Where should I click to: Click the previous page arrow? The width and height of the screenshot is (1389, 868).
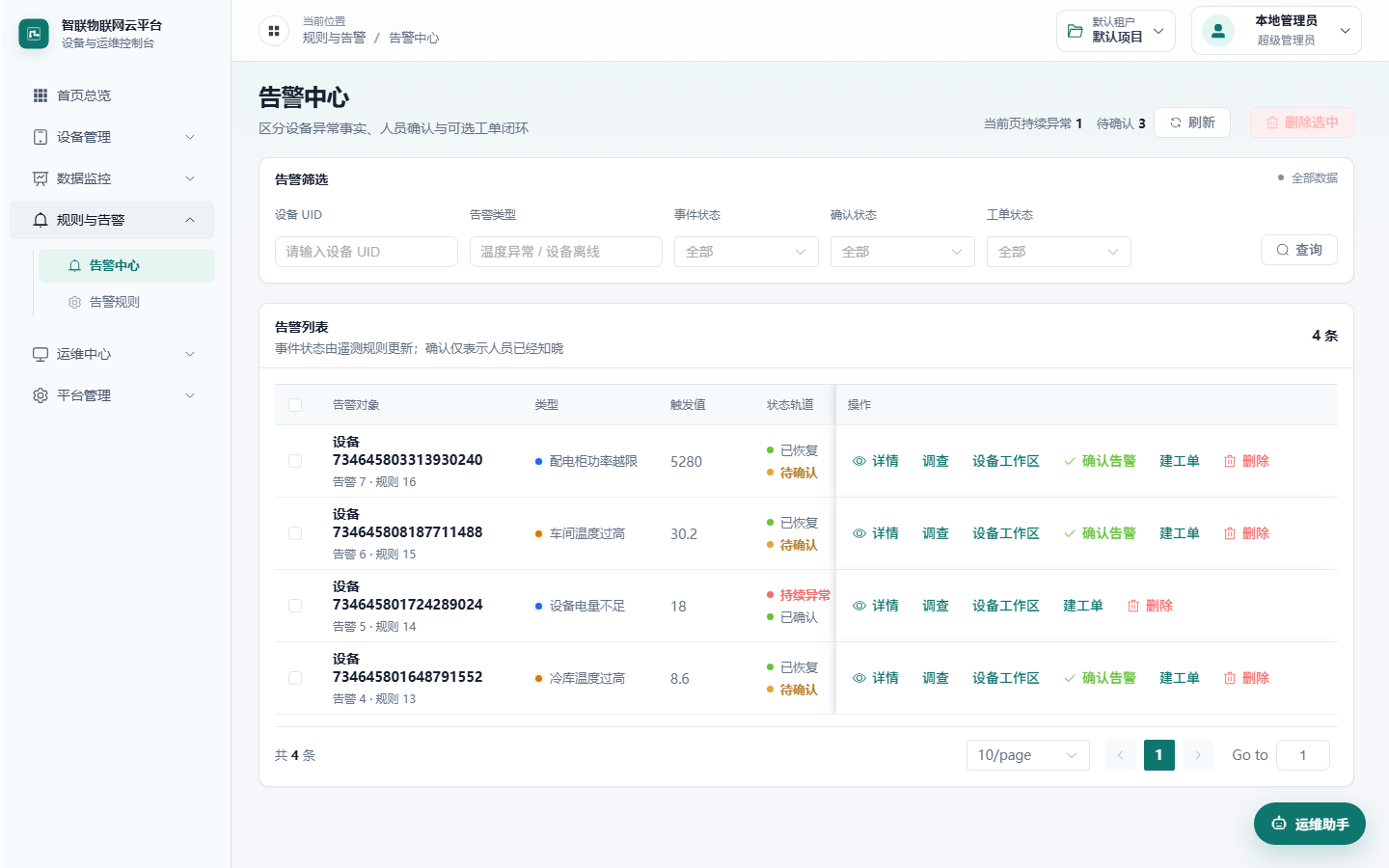pos(1121,755)
